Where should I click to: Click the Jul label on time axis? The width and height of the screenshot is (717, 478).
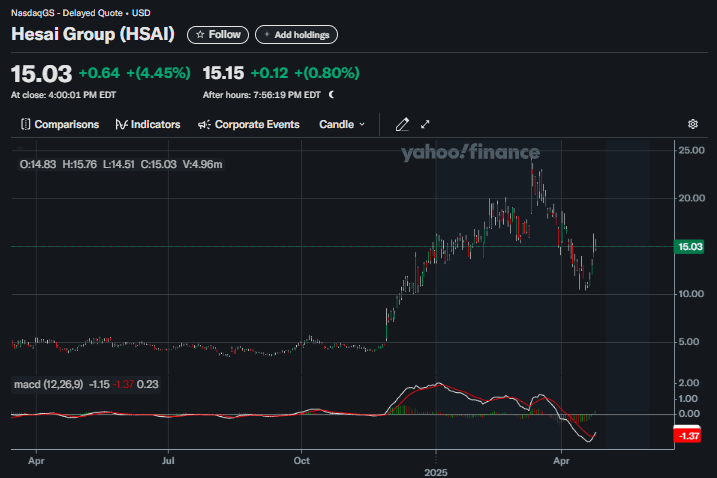(x=169, y=463)
